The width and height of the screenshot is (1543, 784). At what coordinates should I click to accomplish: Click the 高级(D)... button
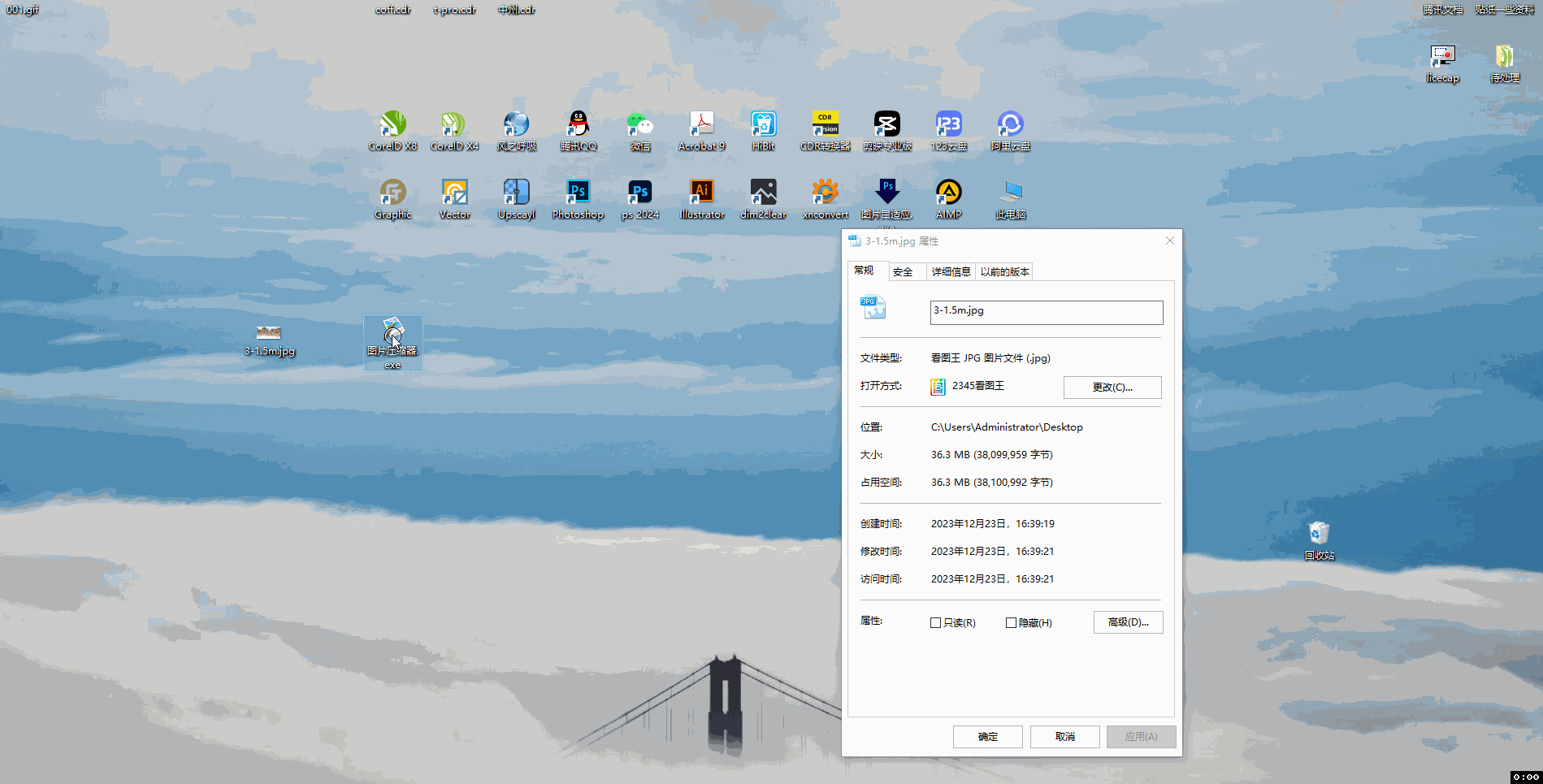1128,622
